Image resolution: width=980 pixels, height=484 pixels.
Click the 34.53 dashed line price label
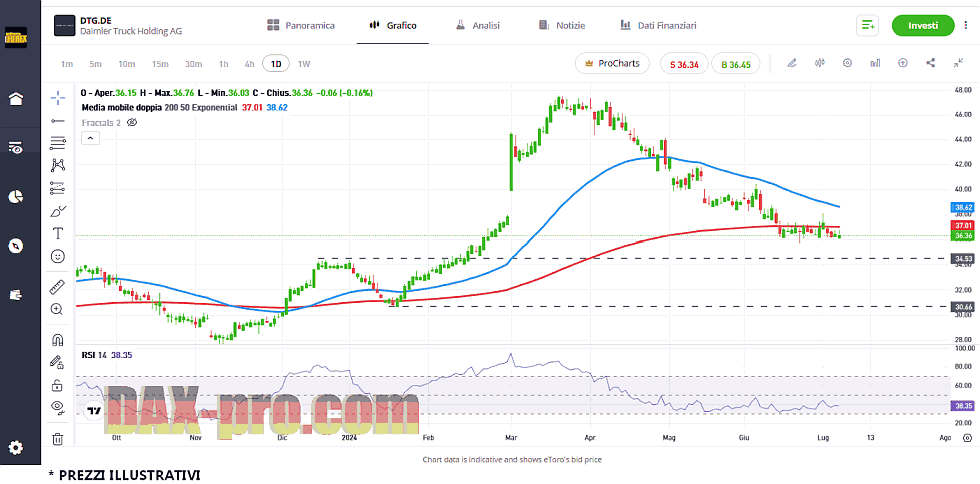point(960,258)
